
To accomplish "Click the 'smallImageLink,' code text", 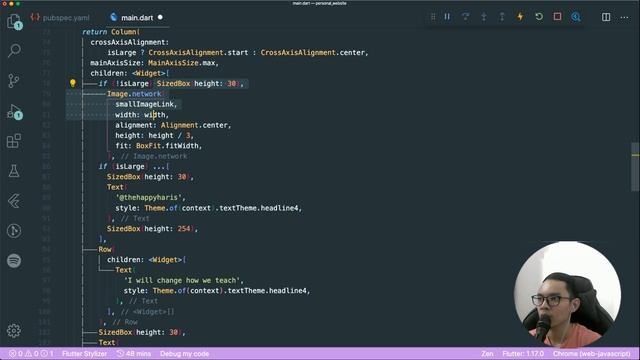I will (146, 104).
